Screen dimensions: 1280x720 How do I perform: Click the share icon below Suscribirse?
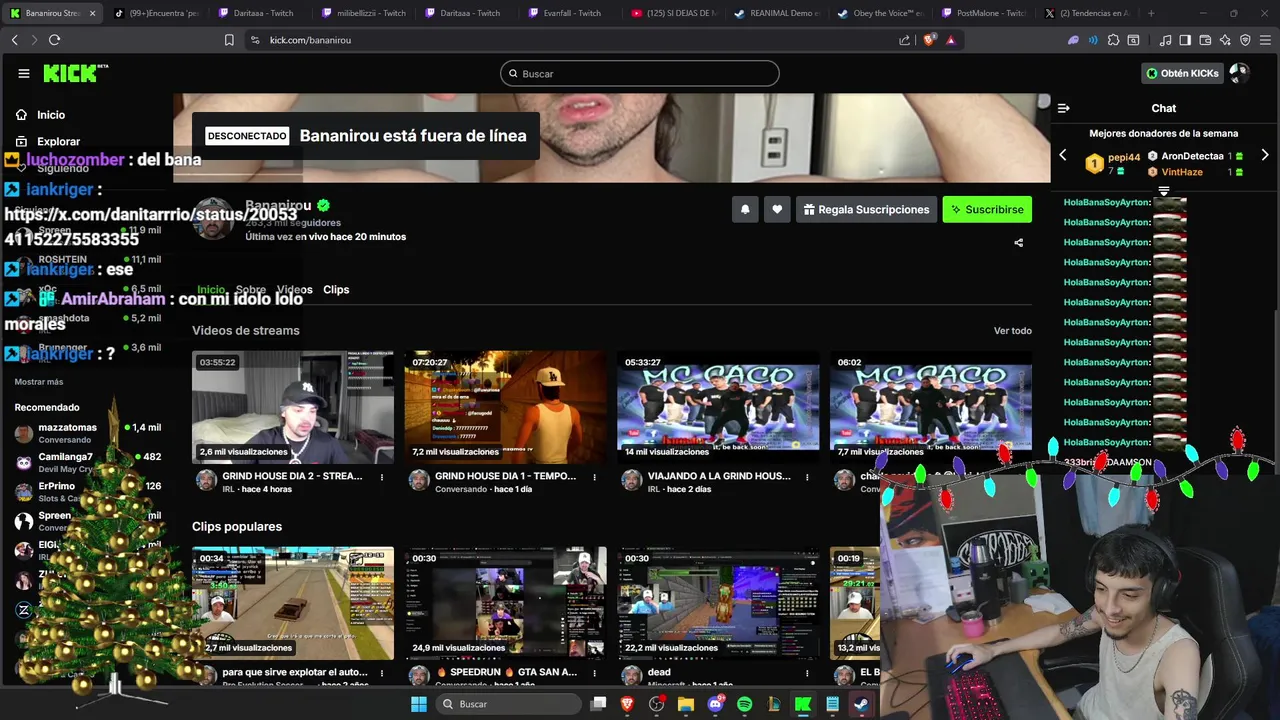(1018, 243)
